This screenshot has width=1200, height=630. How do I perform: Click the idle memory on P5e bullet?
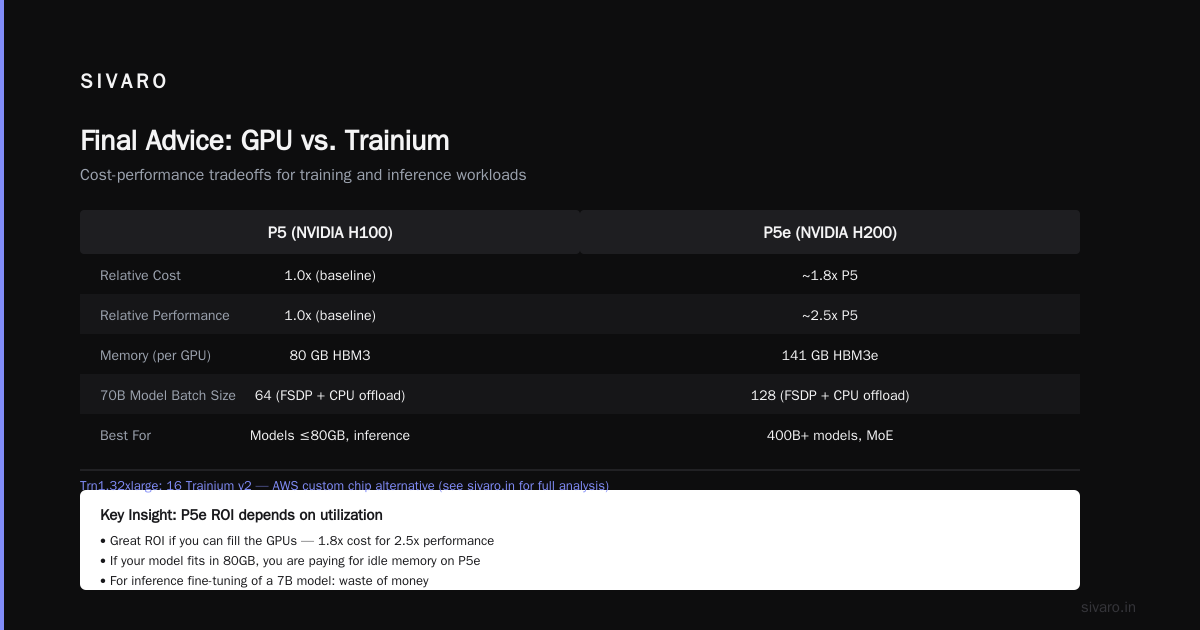[290, 560]
